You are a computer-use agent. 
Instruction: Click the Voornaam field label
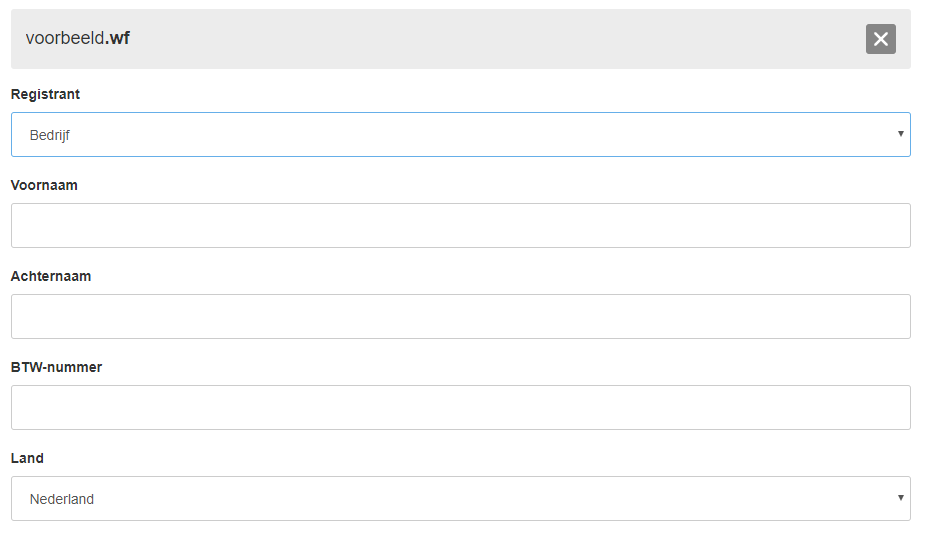pos(44,185)
